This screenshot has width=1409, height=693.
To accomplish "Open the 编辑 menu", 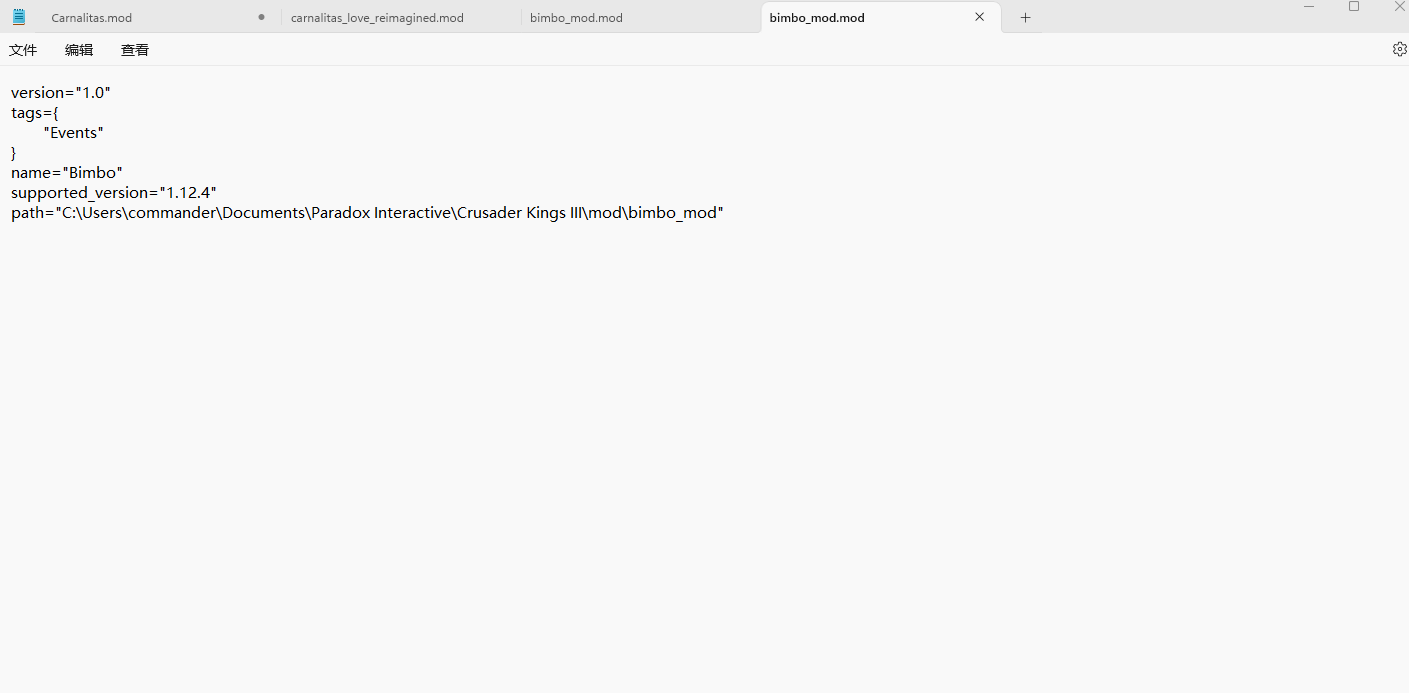I will point(79,50).
